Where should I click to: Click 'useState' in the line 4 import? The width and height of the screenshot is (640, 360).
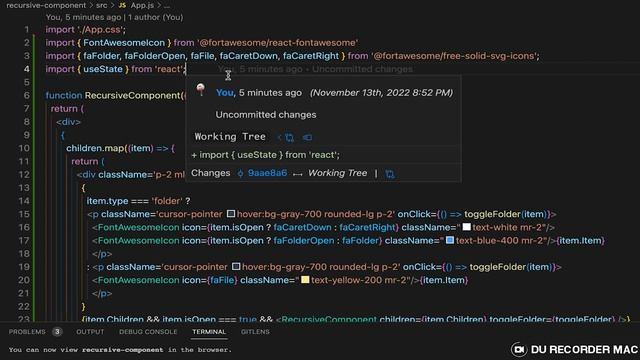point(103,69)
